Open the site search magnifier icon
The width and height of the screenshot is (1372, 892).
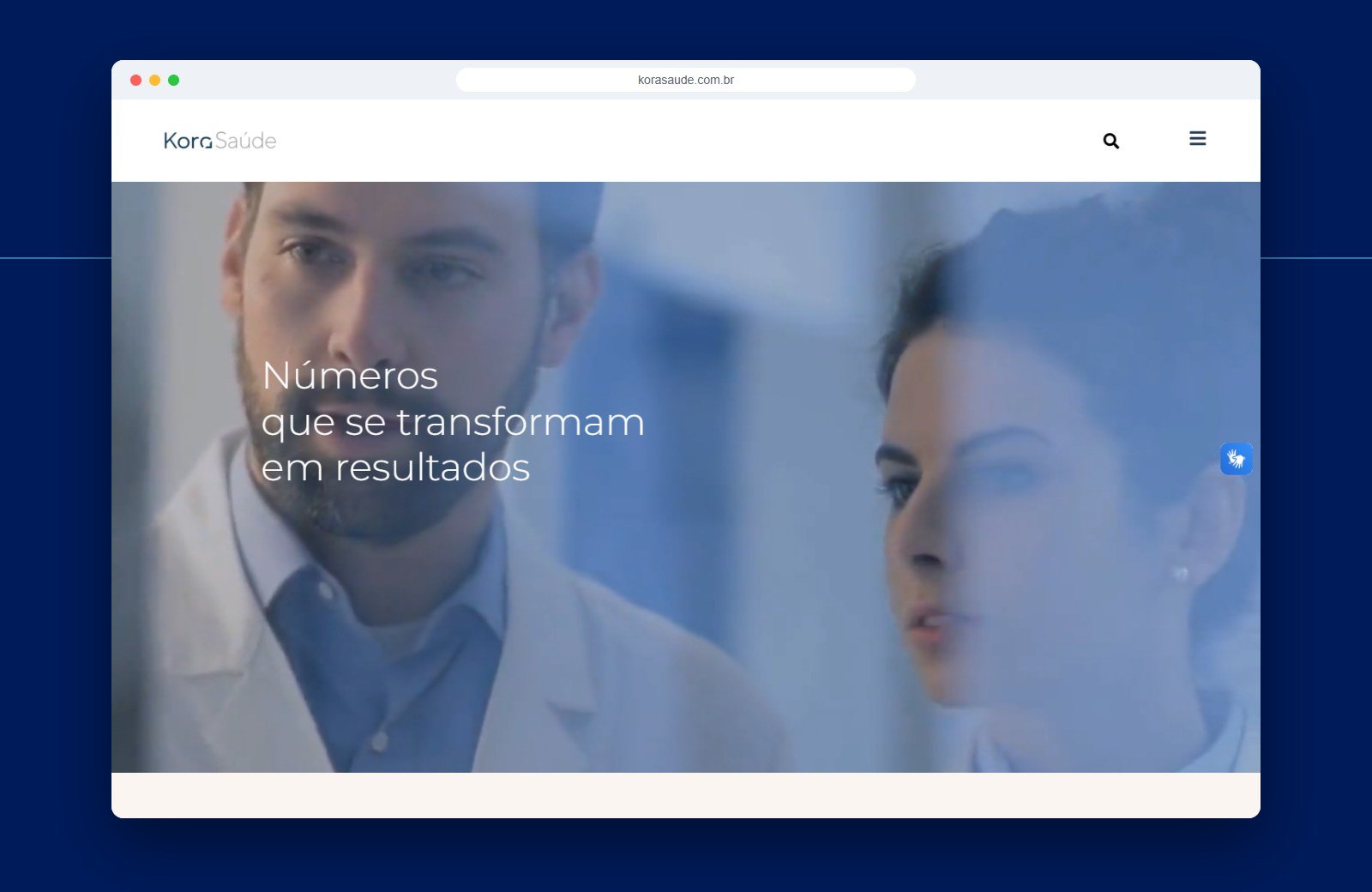(x=1111, y=141)
